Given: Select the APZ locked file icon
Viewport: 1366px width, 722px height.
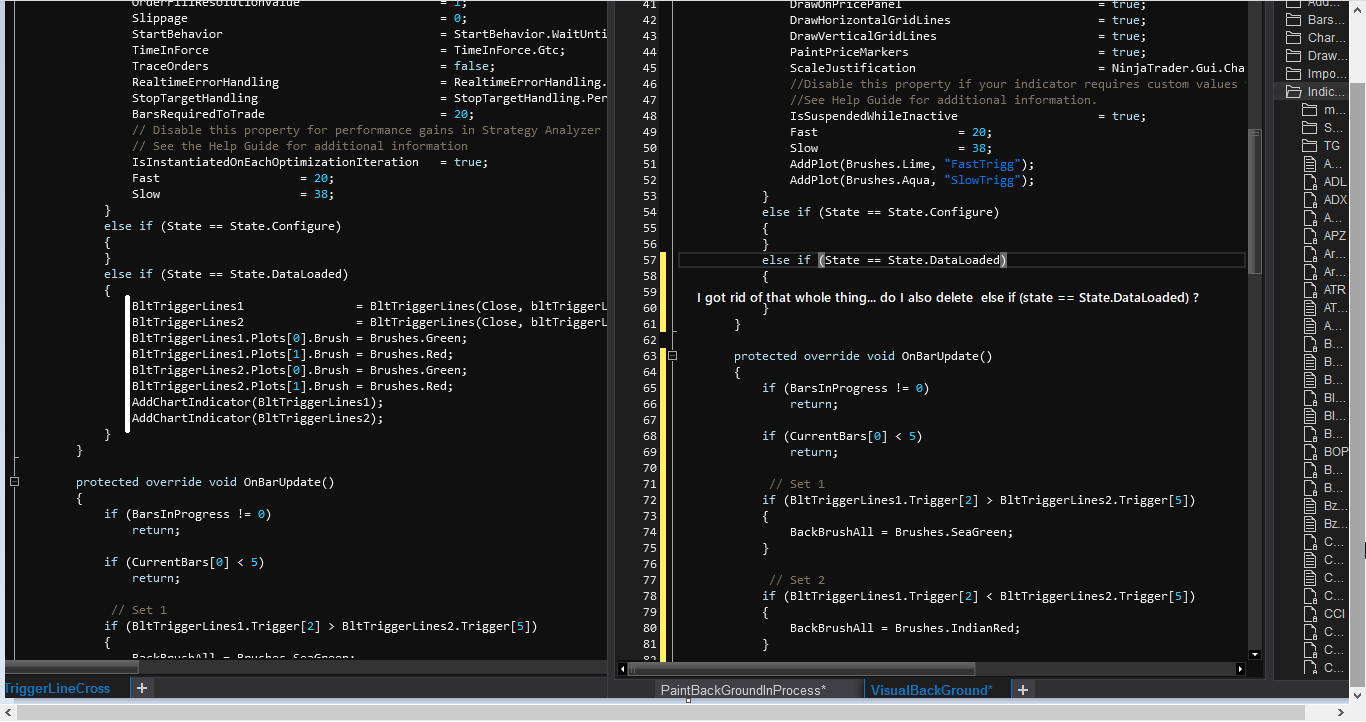Looking at the screenshot, I should tap(1310, 236).
